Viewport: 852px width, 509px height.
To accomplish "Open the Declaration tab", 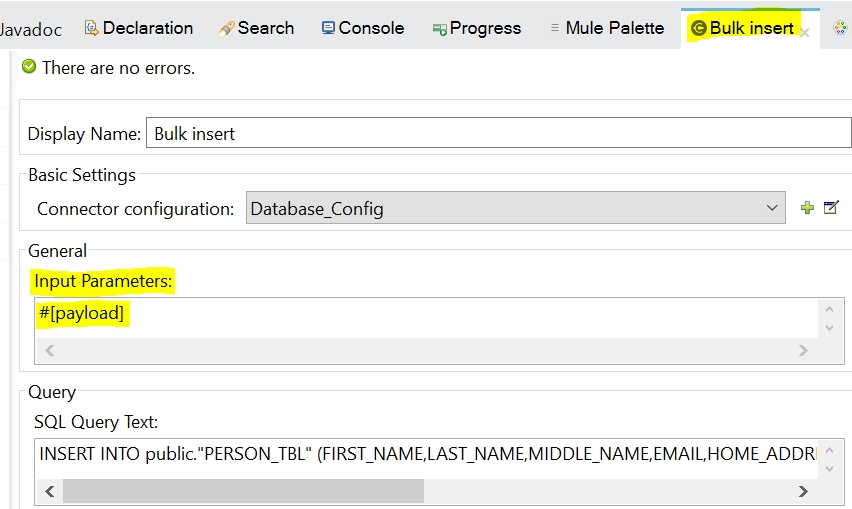I will pyautogui.click(x=138, y=28).
